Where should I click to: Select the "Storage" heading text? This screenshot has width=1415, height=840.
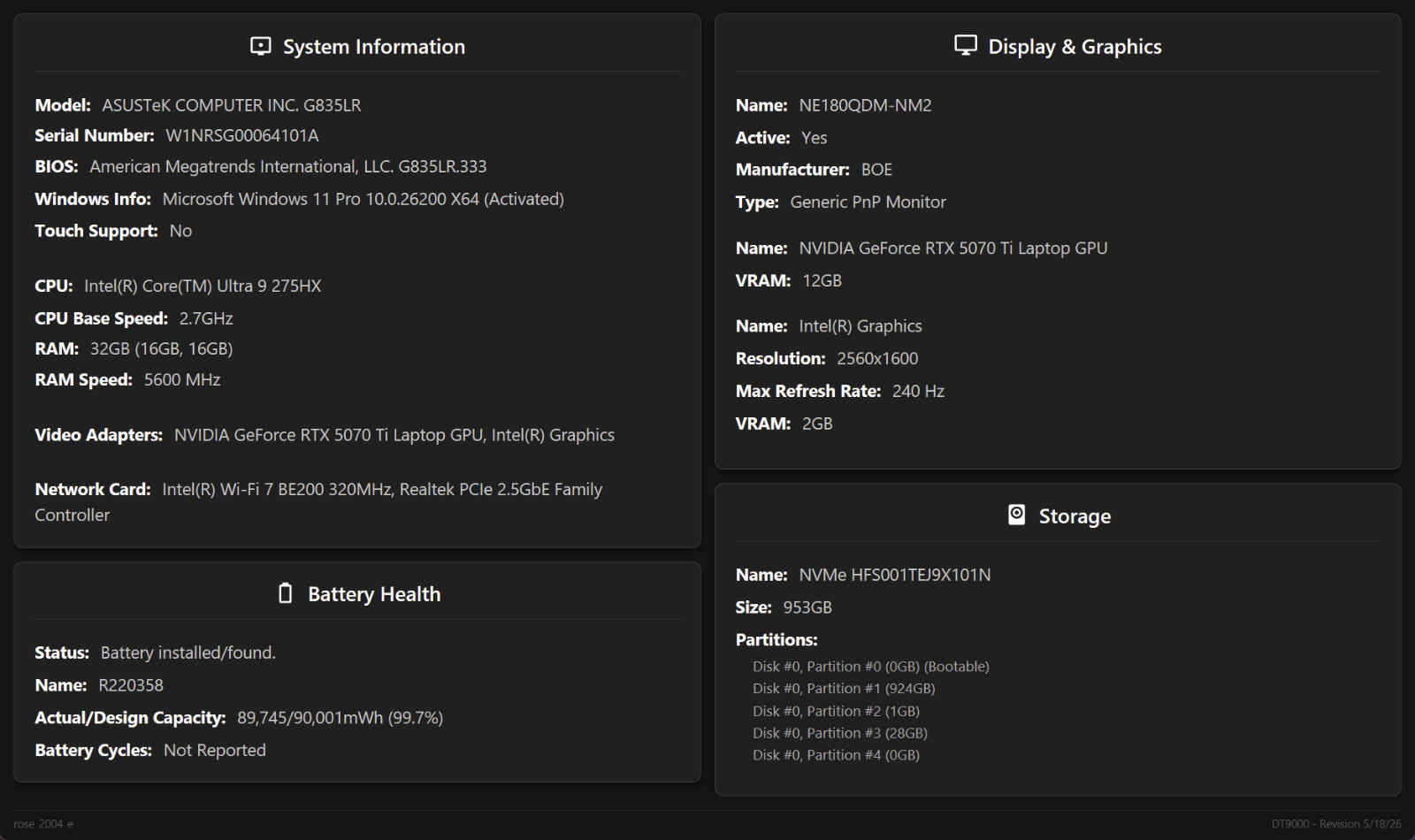point(1075,516)
